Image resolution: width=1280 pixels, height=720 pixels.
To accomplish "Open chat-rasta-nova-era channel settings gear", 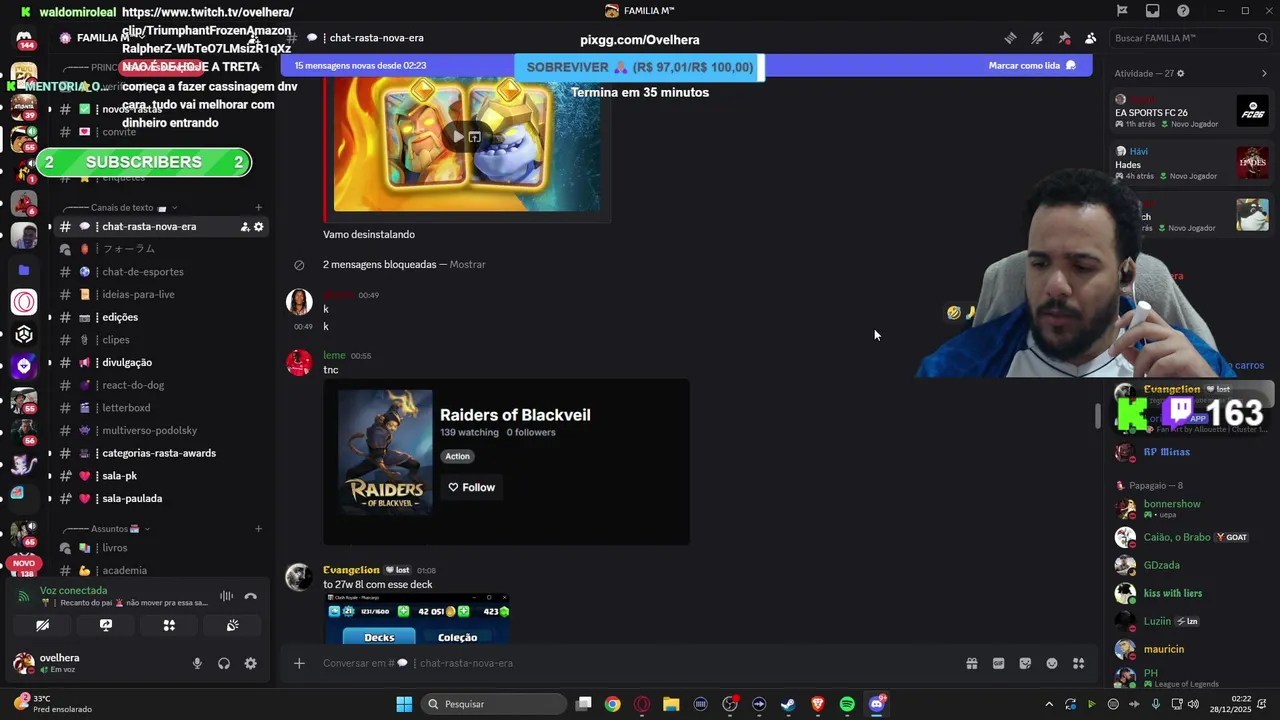I will (x=258, y=227).
